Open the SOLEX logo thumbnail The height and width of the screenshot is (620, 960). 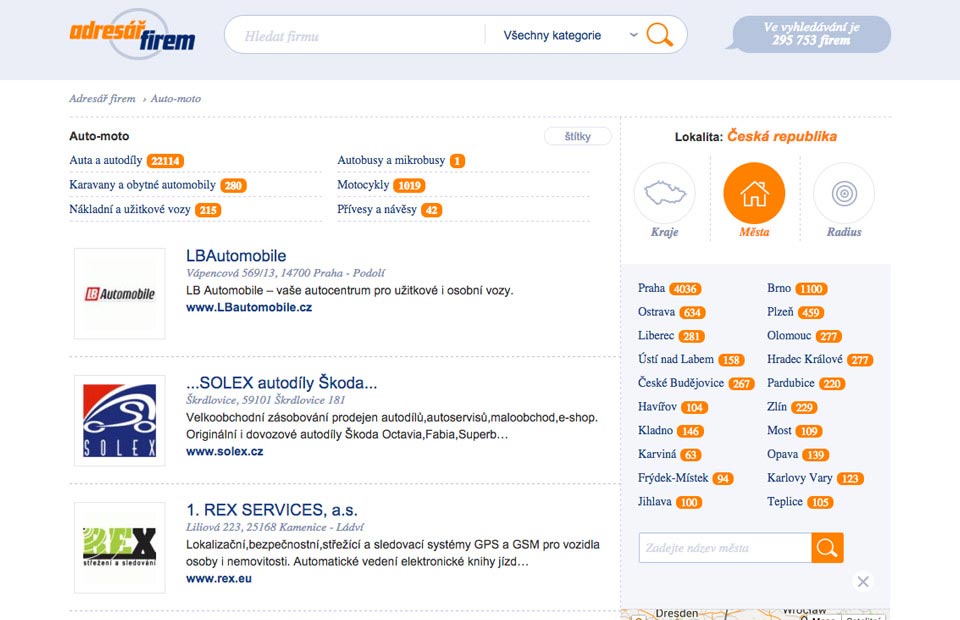coord(120,420)
